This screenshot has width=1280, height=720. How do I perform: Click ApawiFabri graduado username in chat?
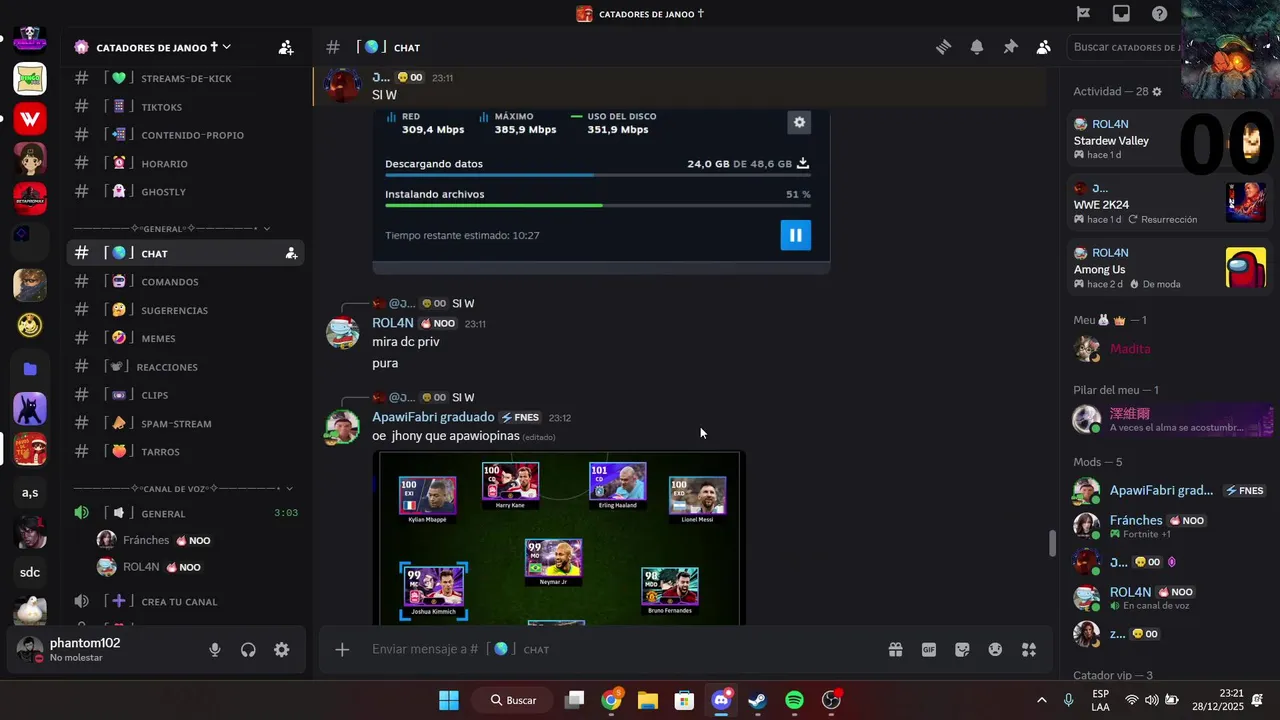coord(433,417)
